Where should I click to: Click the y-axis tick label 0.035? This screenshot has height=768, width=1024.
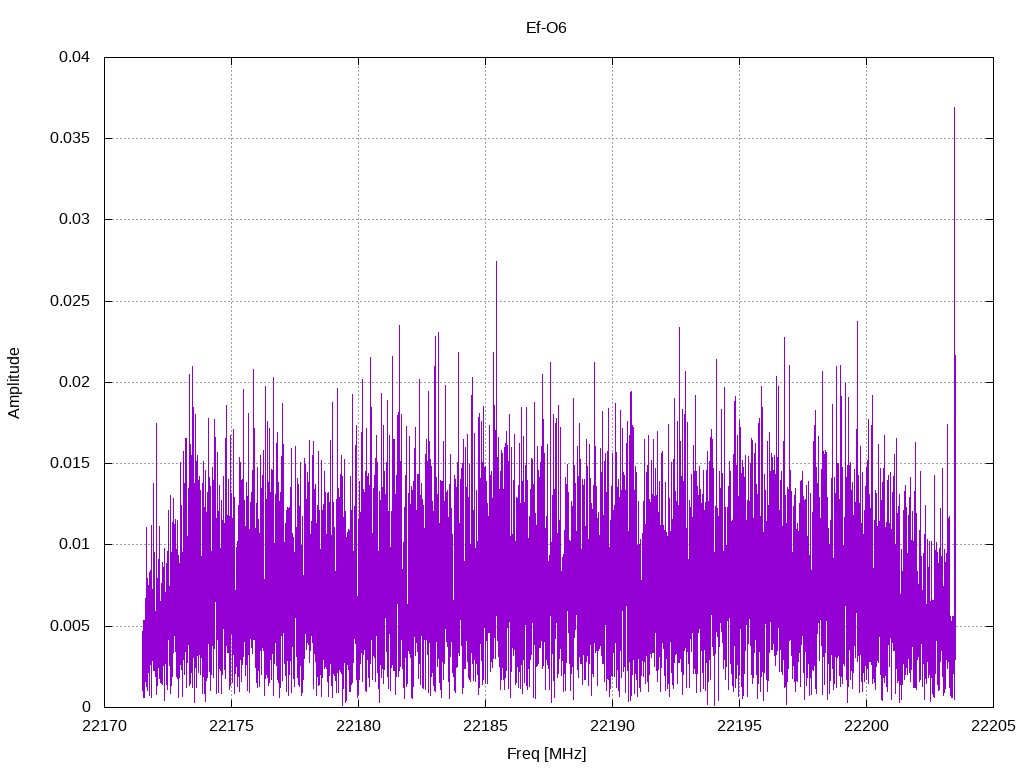70,138
